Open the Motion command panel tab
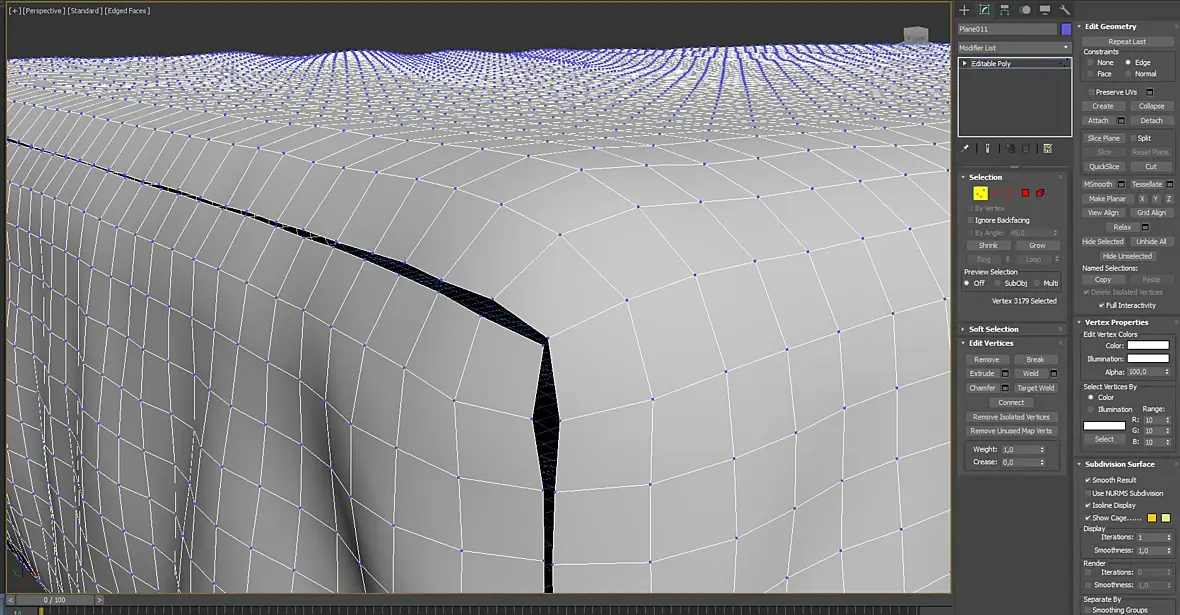Screen dimensions: 1180x615 (x=1025, y=10)
